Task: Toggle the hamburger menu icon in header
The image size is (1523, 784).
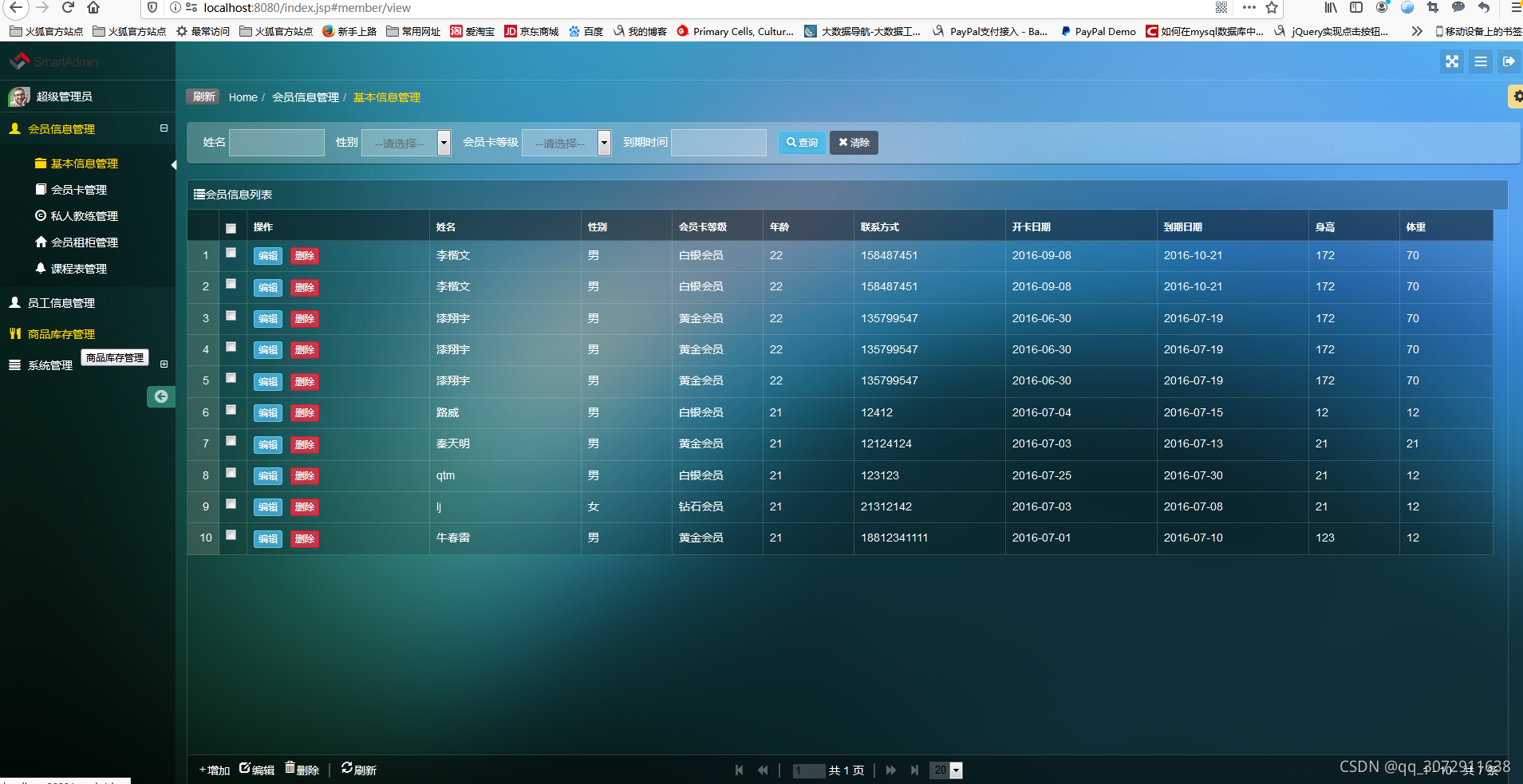Action: coord(1481,61)
